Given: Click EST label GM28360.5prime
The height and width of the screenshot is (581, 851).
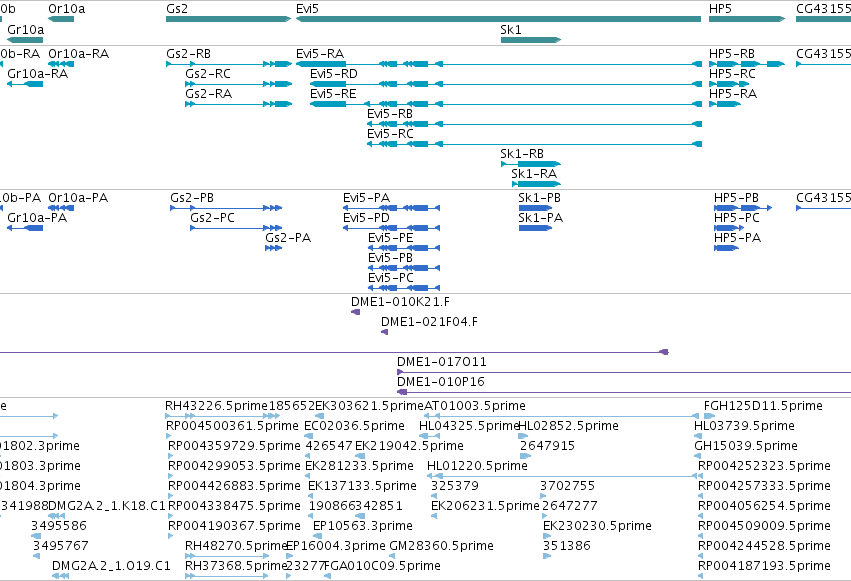Looking at the screenshot, I should [x=442, y=546].
